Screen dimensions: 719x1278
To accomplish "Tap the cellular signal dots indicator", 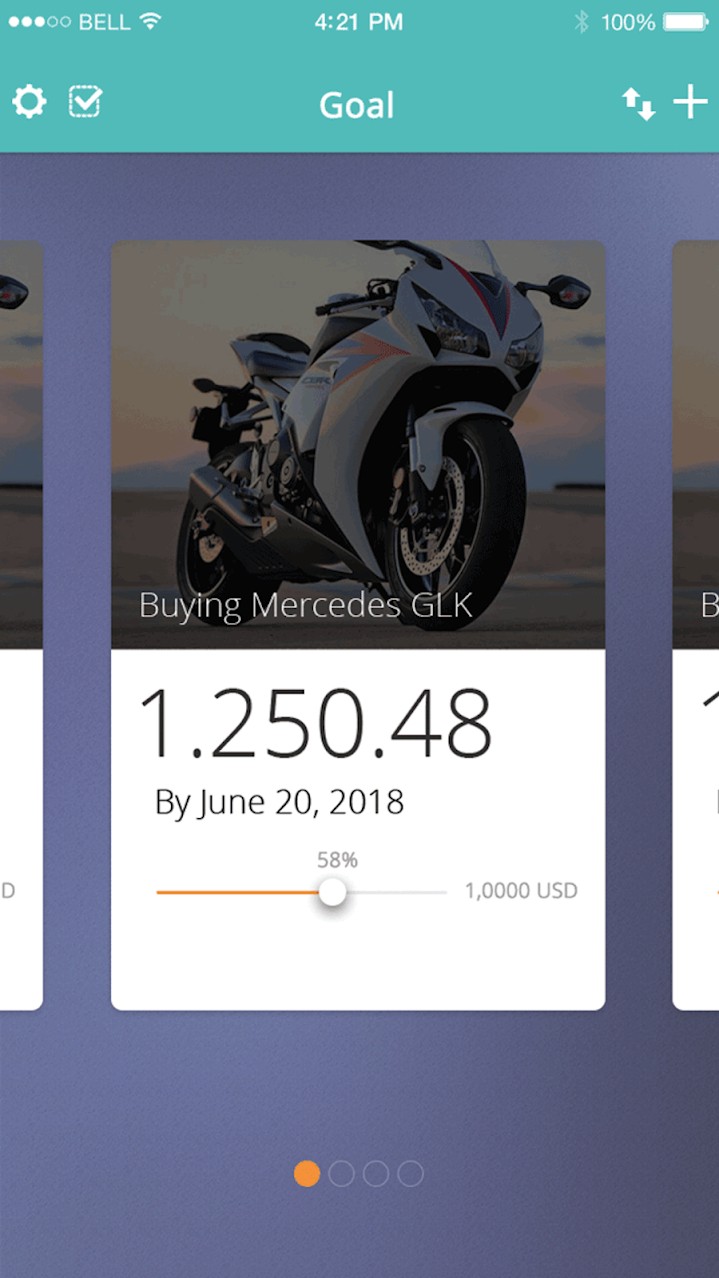I will [x=39, y=22].
